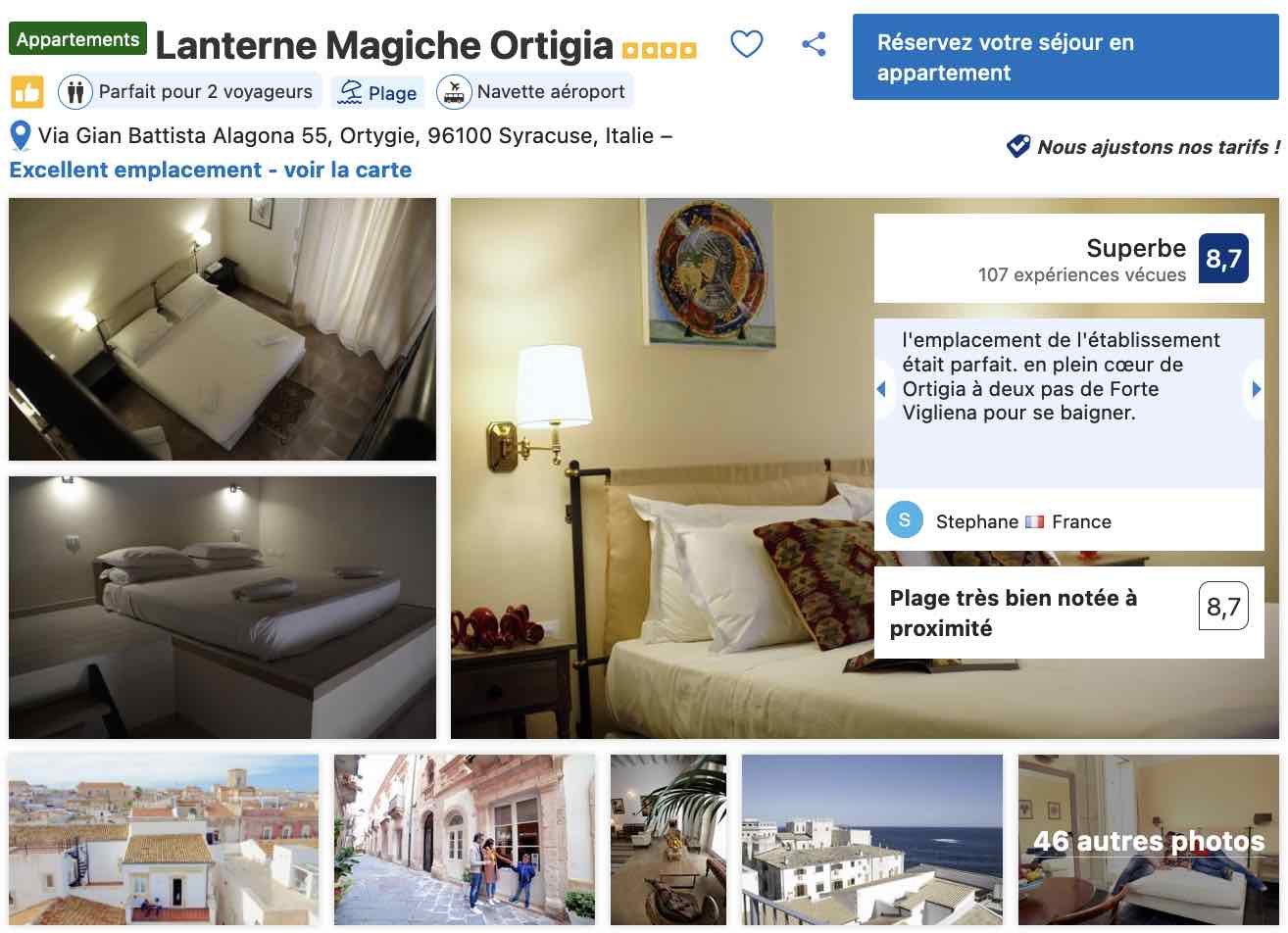The width and height of the screenshot is (1288, 933).
Task: Click the Appartements green label
Action: tap(78, 39)
